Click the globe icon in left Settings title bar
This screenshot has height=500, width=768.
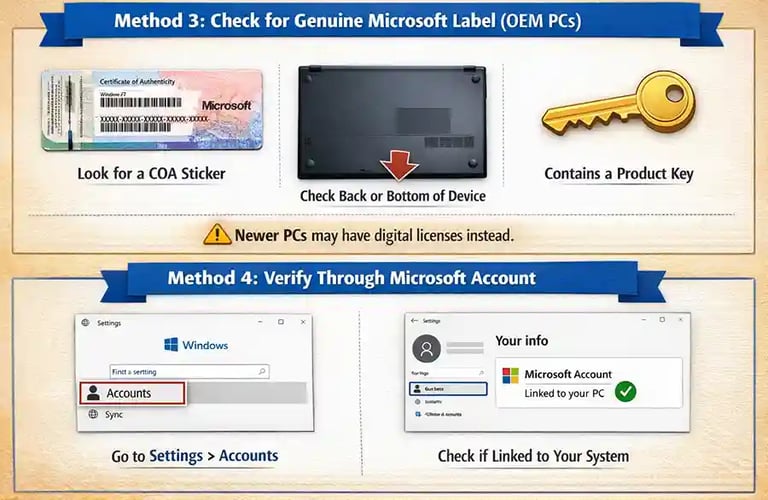[x=86, y=322]
